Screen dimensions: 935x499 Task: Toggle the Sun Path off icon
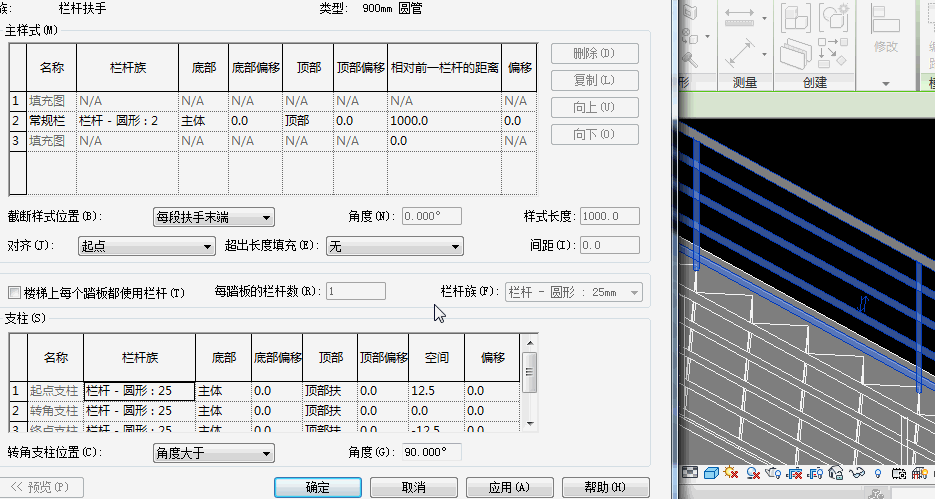[731, 473]
